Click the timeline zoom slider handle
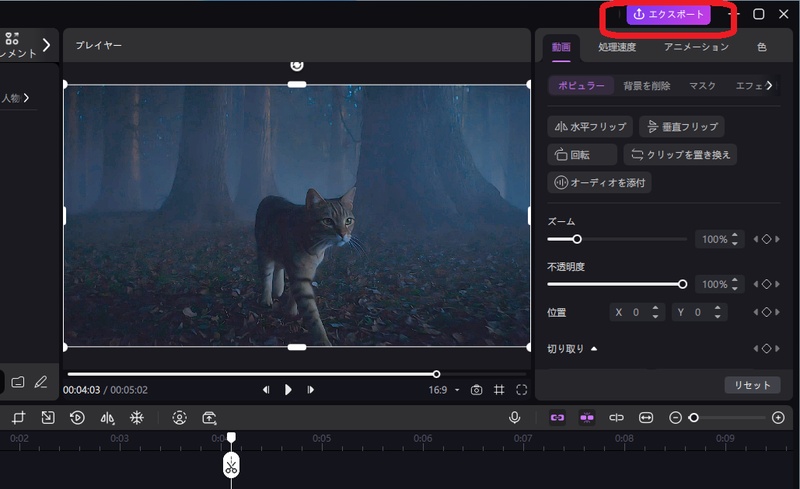Viewport: 800px width, 489px height. tap(693, 418)
